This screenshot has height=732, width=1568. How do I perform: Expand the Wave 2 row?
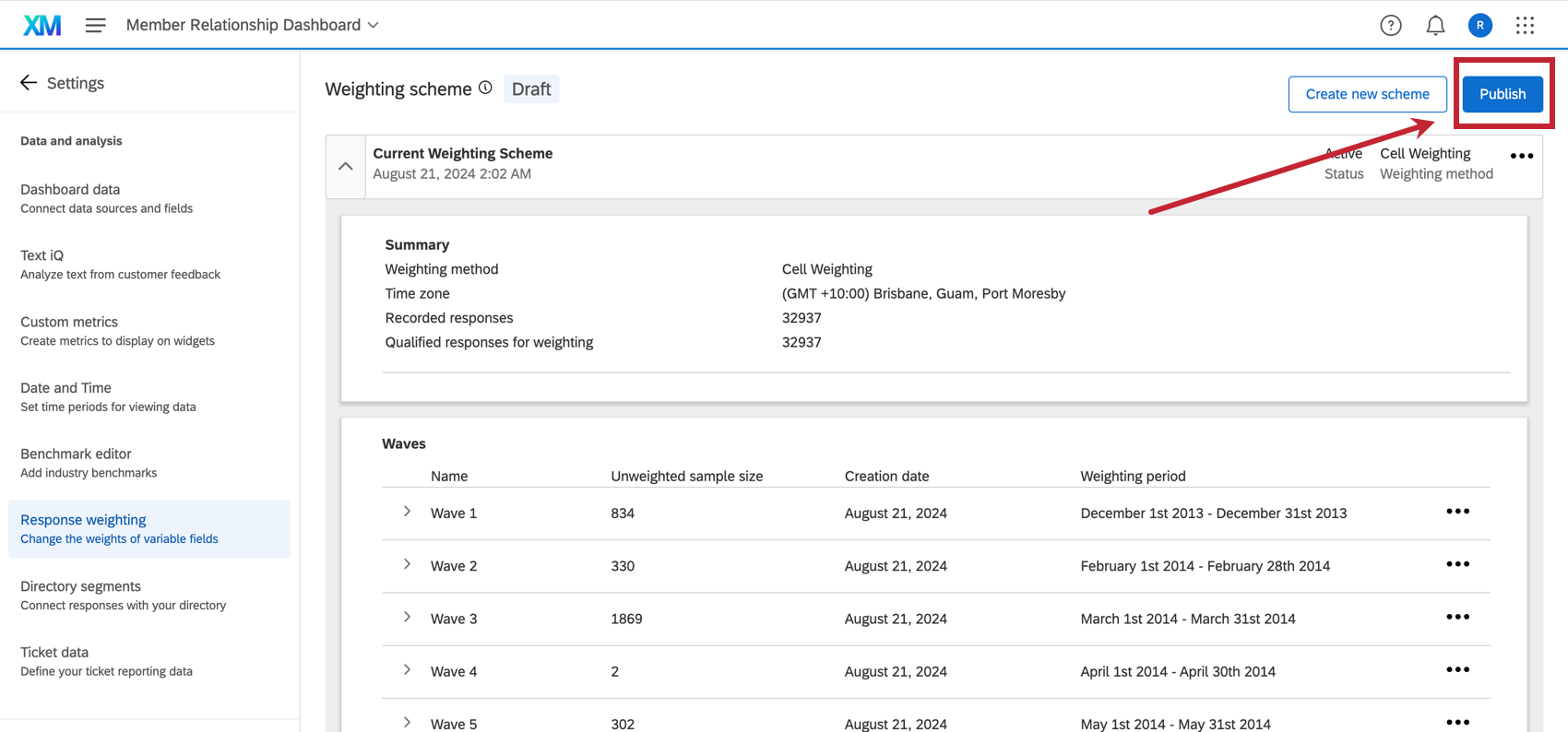click(x=407, y=564)
